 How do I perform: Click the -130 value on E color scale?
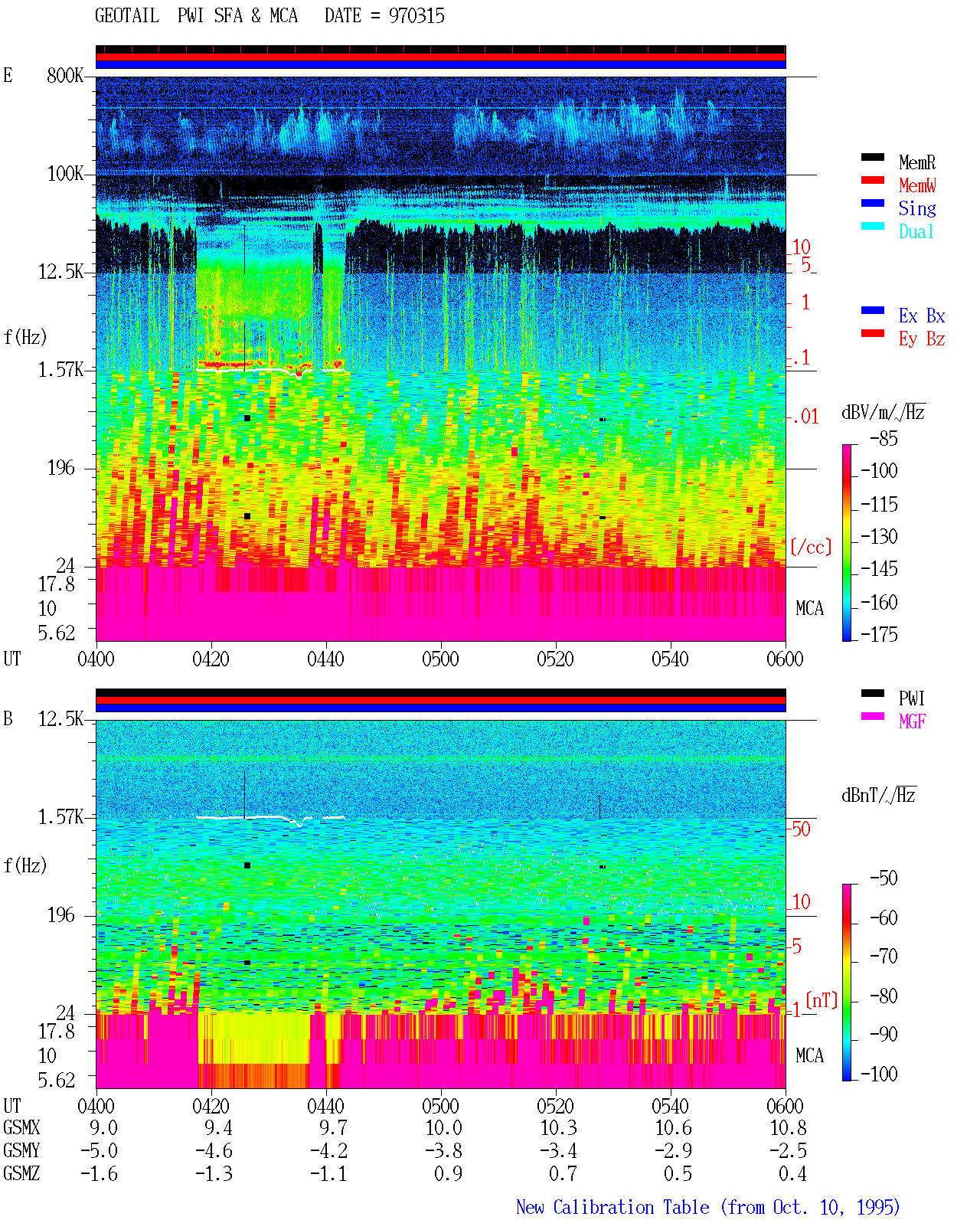tap(879, 537)
